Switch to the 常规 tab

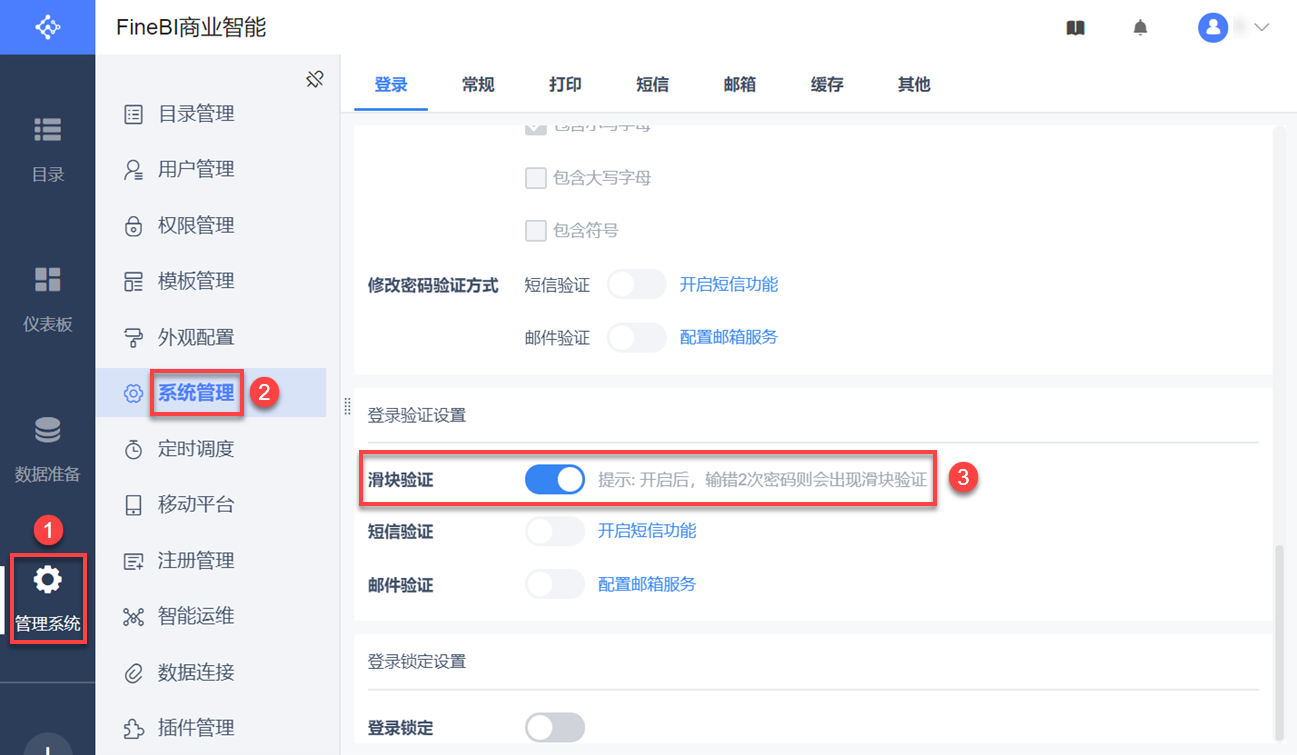pos(478,85)
